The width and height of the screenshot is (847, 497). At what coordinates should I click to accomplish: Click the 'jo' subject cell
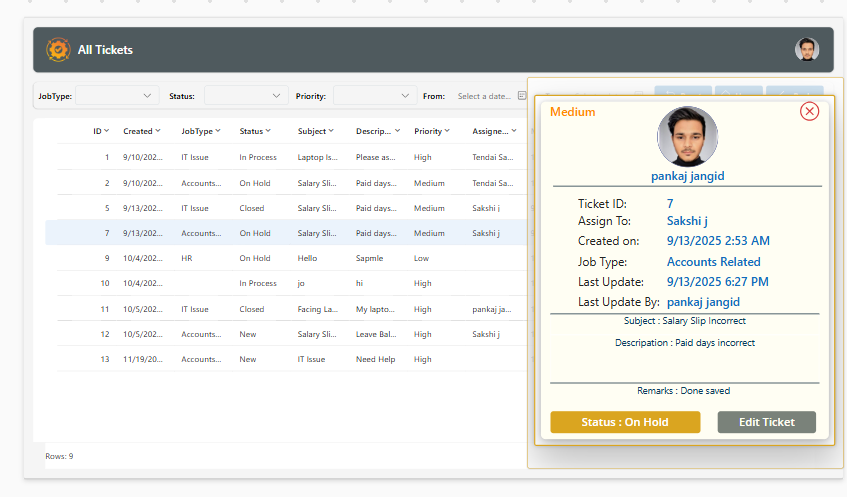click(301, 283)
